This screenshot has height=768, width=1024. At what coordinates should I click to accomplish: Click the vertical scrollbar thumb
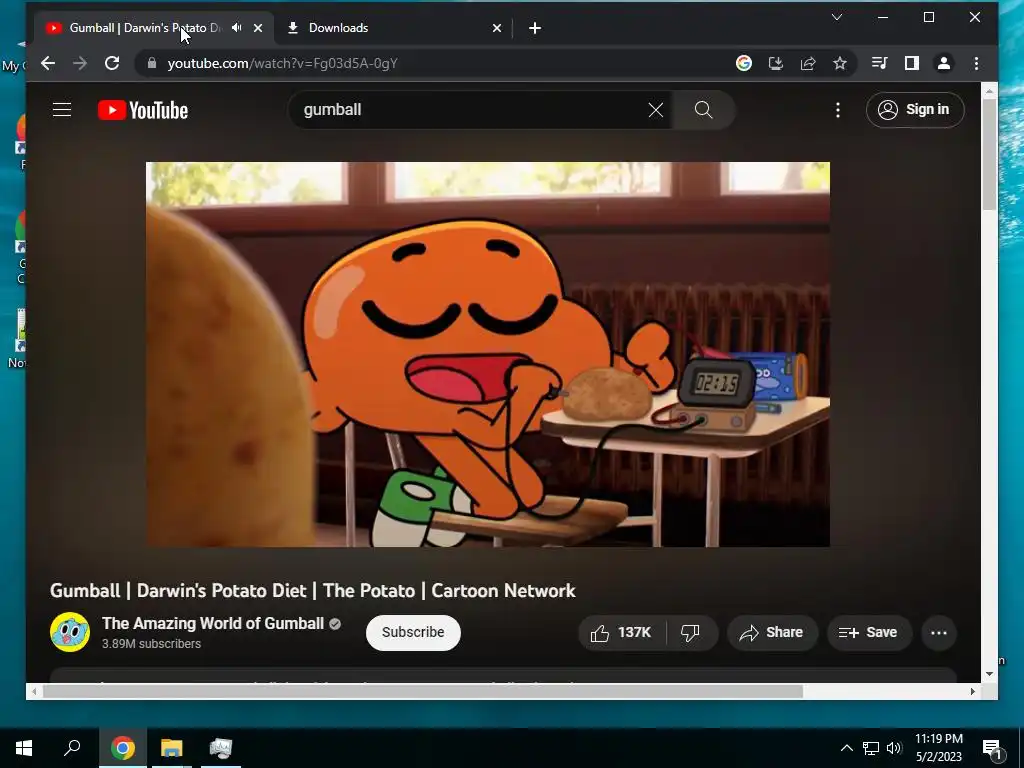pyautogui.click(x=989, y=154)
